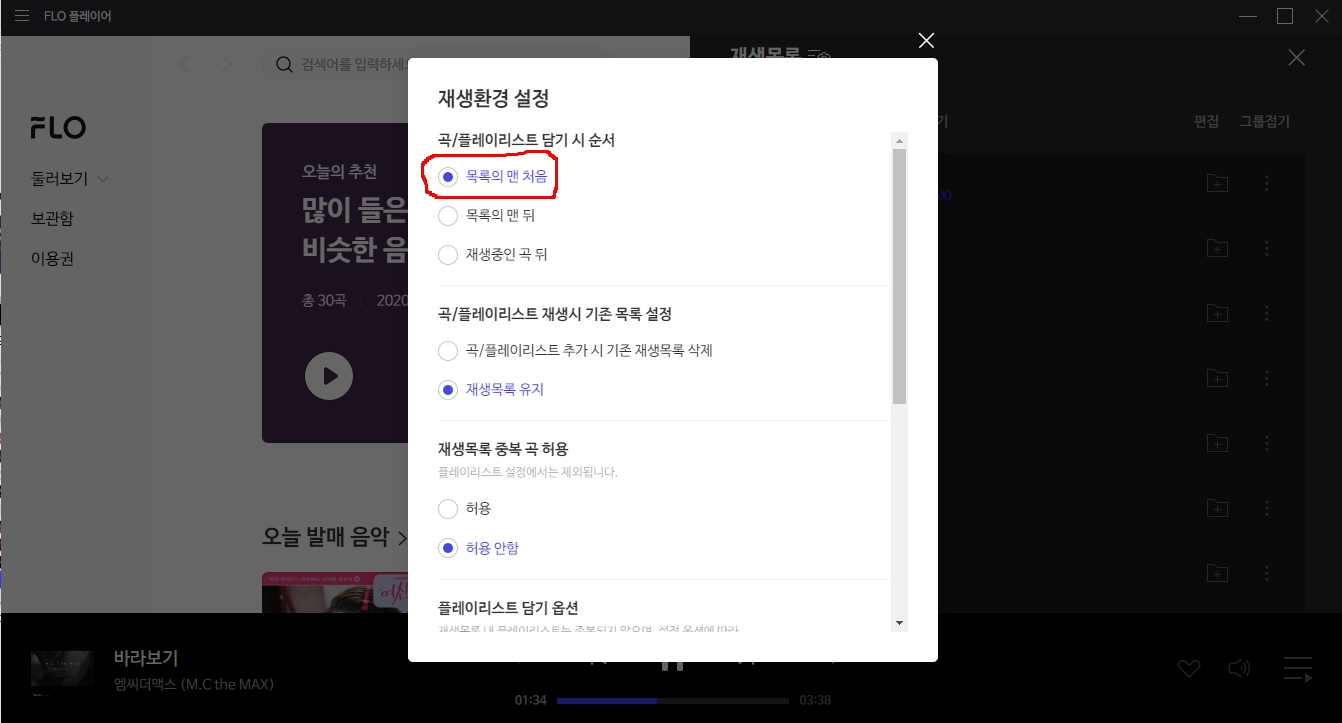Click the search magnifier icon

coord(284,64)
